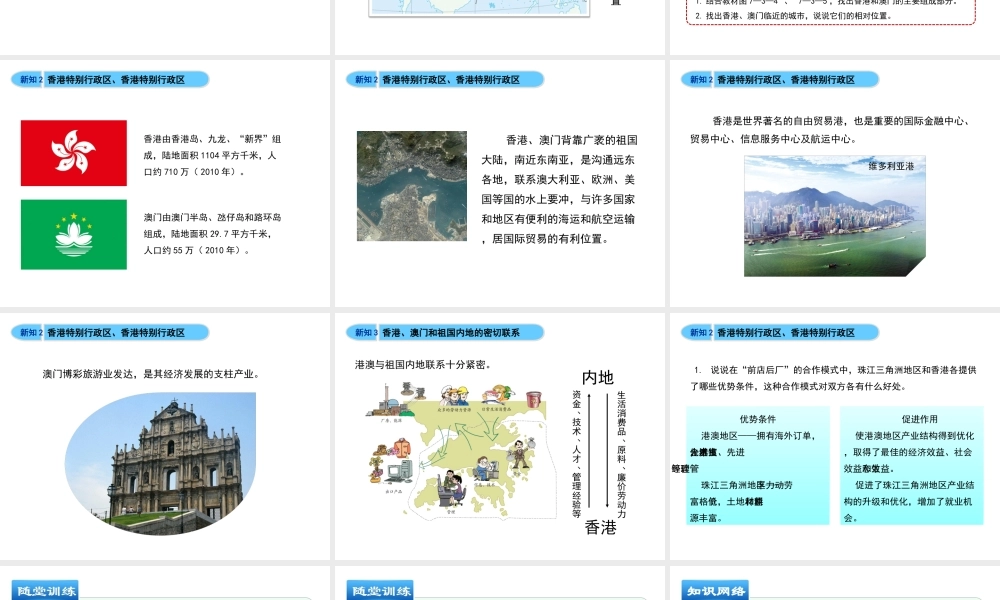1000x600 pixels.
Task: Select the paragraph starting 澳门由澳门半岛
Action: click(212, 233)
